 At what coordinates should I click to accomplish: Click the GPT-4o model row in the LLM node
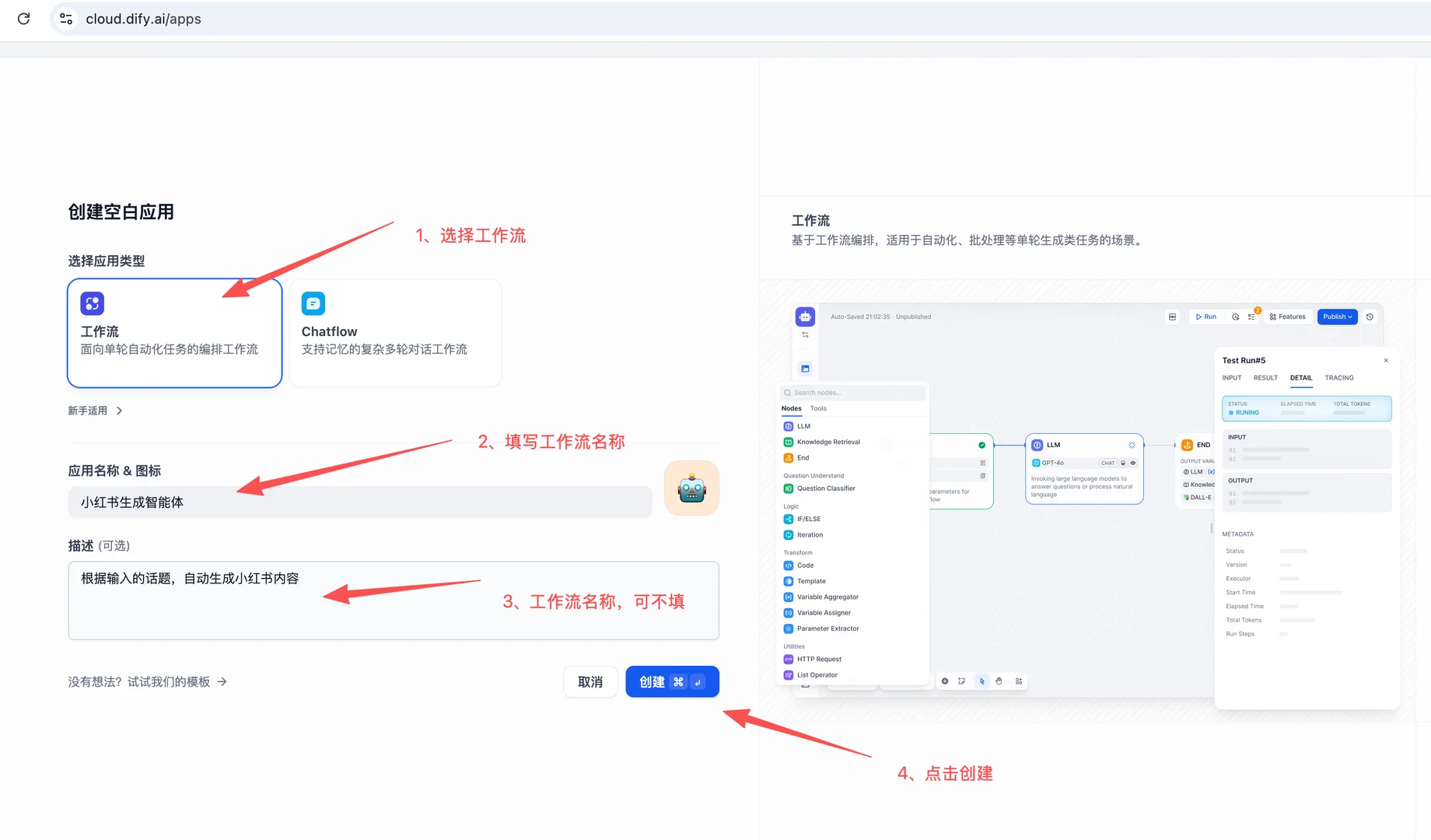(1084, 463)
